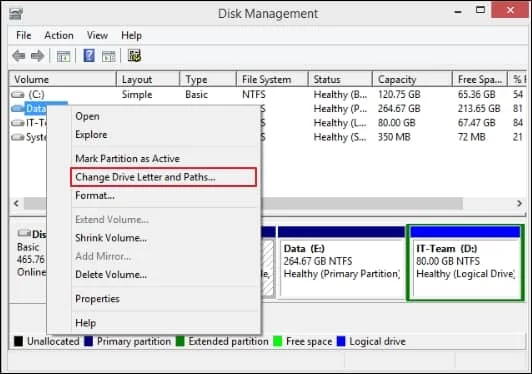The image size is (532, 374).
Task: Click the bright green Free space swatch
Action: (x=278, y=341)
